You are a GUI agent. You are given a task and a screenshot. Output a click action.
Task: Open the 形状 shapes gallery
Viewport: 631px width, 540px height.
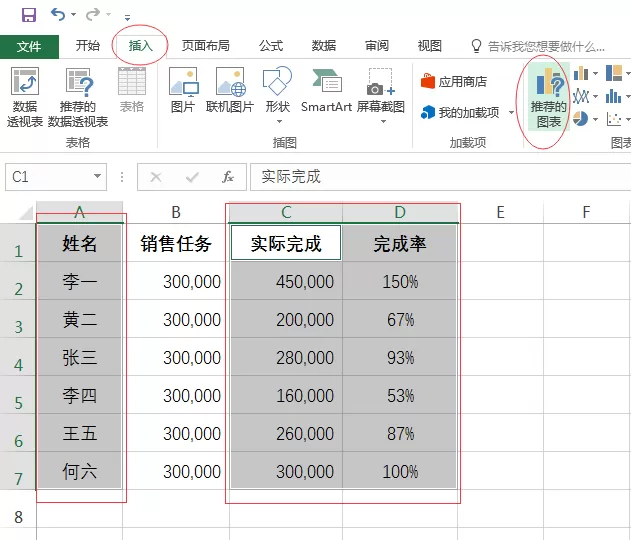coord(278,95)
